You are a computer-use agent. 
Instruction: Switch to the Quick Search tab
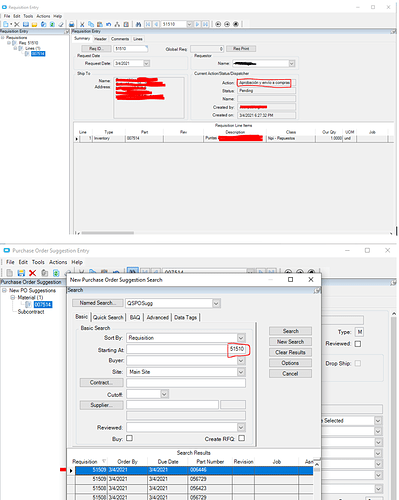[108, 317]
